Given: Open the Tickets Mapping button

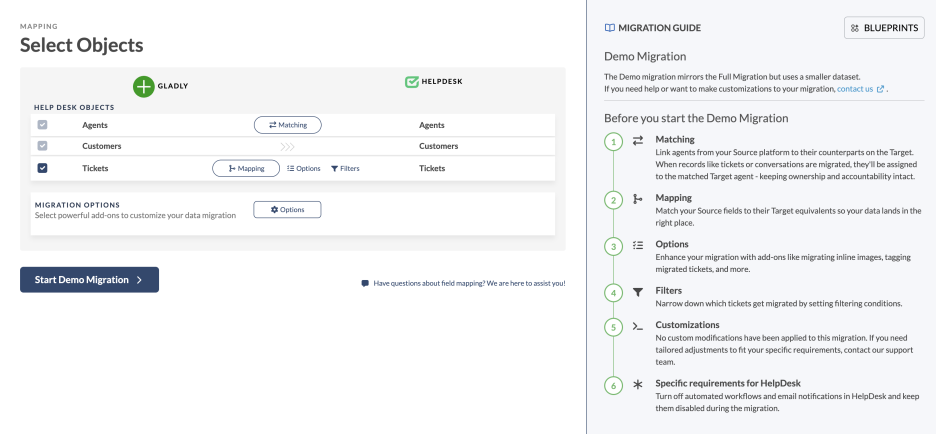Looking at the screenshot, I should click(x=246, y=168).
